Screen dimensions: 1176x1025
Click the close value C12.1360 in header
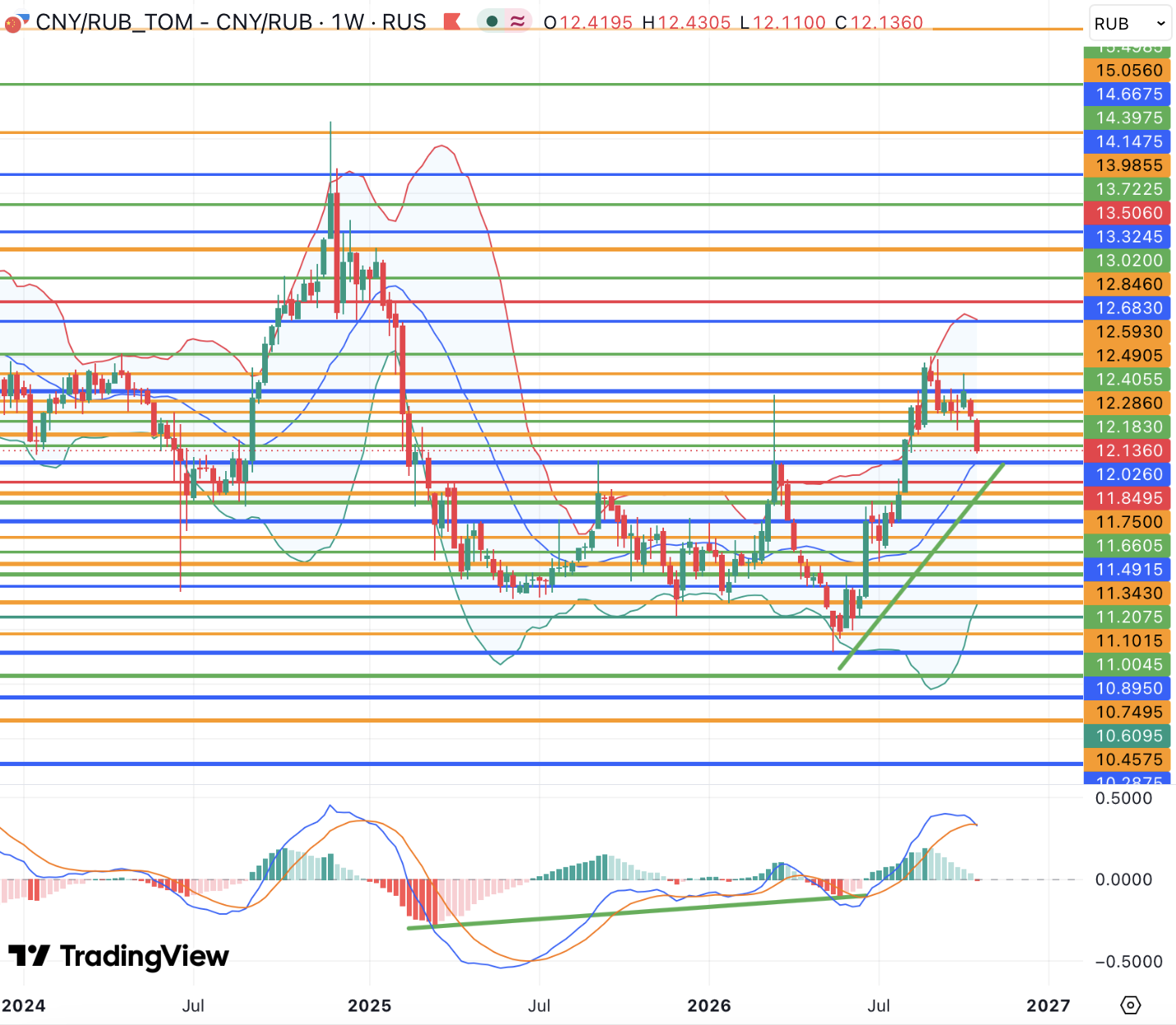[879, 22]
